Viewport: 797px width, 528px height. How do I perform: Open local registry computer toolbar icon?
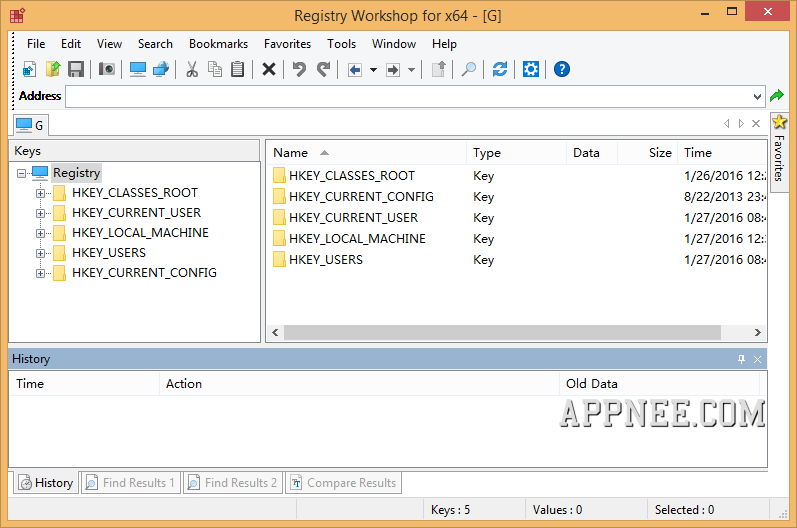(138, 69)
